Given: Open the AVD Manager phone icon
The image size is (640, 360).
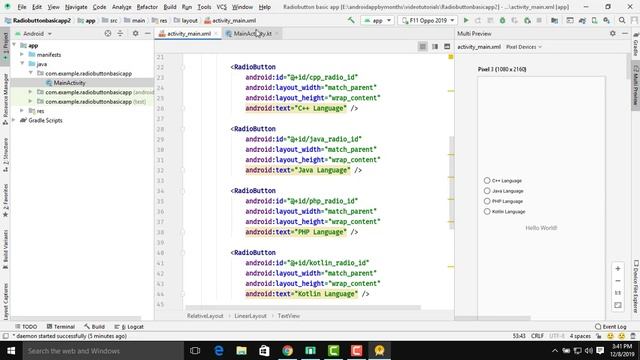Looking at the screenshot, I should [x=594, y=20].
